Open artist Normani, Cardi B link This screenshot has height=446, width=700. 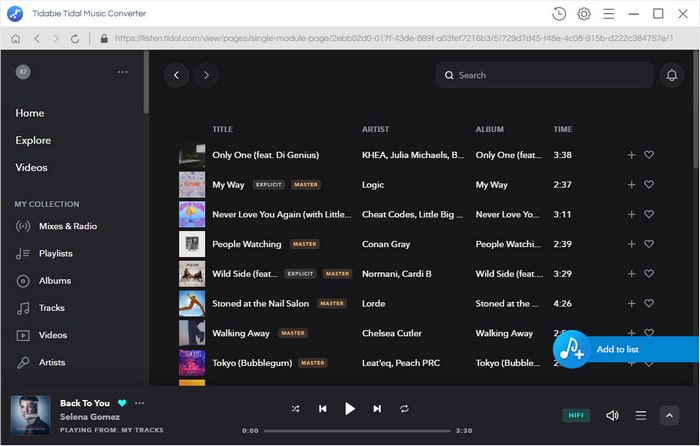pyautogui.click(x=396, y=274)
